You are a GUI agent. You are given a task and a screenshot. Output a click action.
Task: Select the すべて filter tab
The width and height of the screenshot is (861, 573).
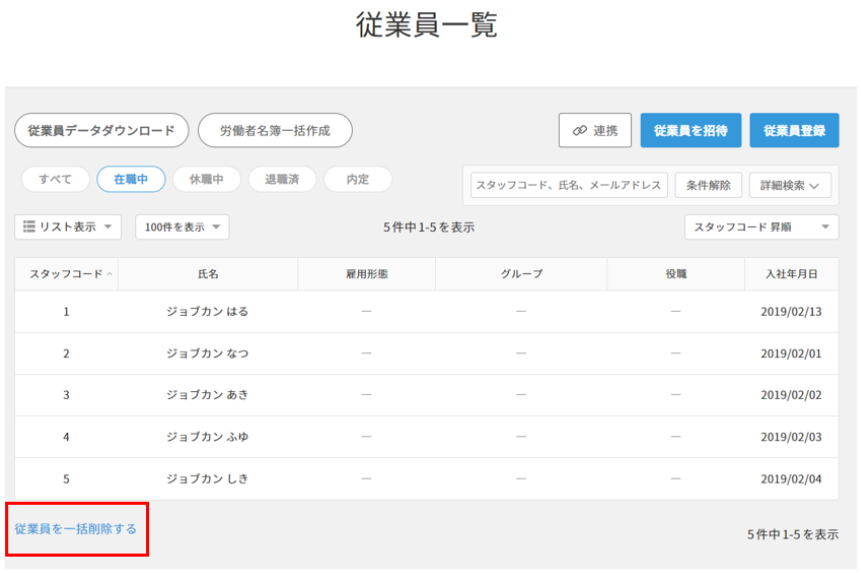tap(55, 179)
